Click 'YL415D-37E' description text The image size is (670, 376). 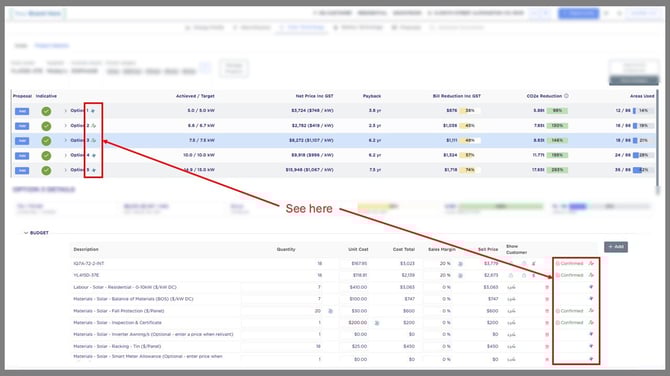point(86,275)
